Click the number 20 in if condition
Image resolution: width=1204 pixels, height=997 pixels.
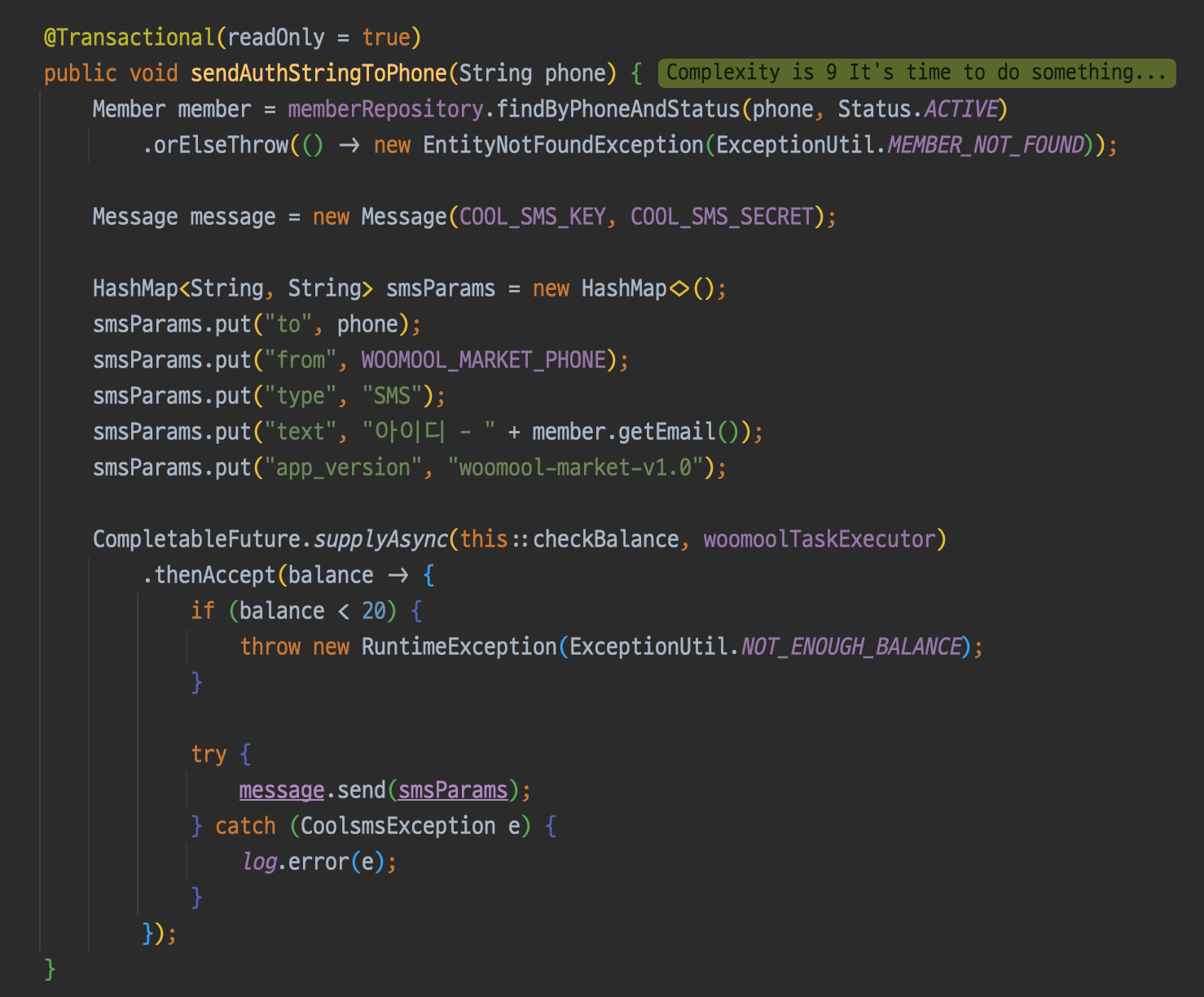(374, 611)
